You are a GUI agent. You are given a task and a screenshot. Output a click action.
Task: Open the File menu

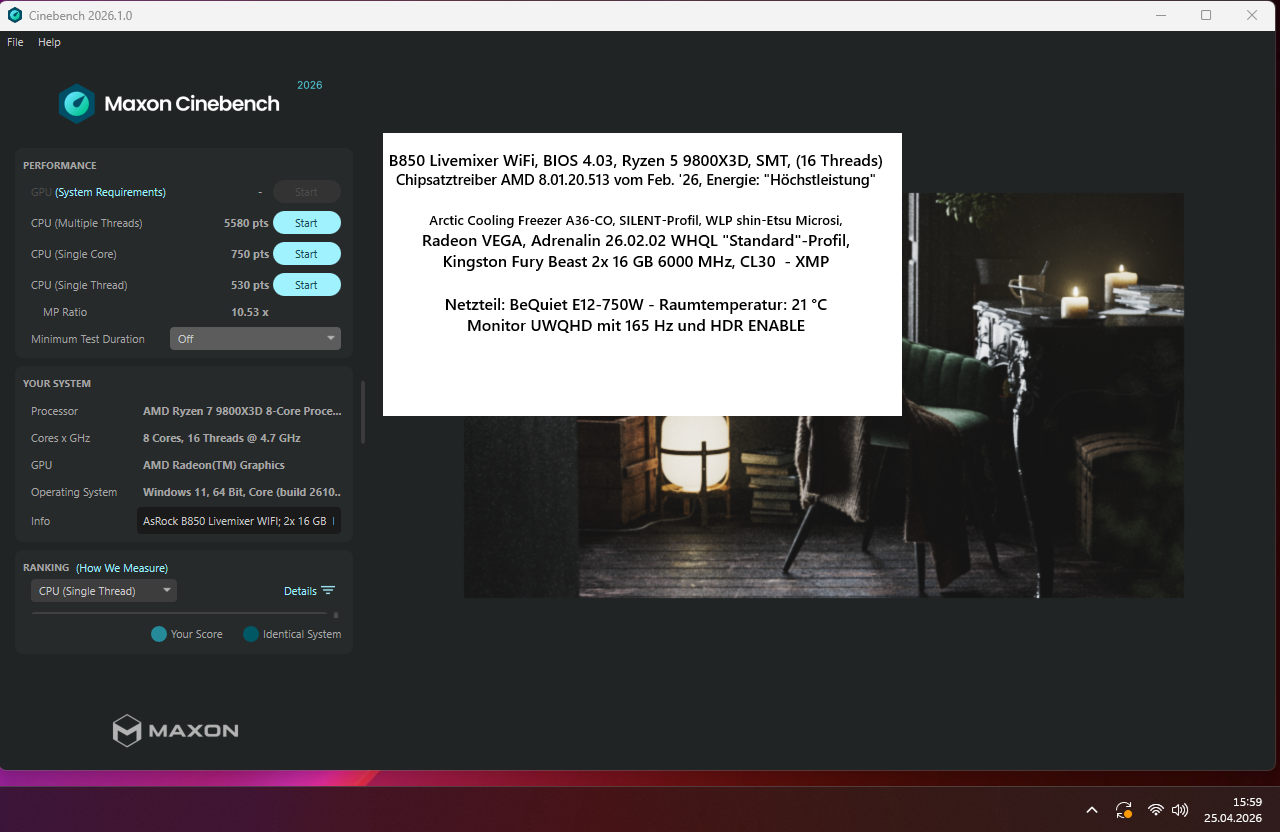(x=15, y=42)
